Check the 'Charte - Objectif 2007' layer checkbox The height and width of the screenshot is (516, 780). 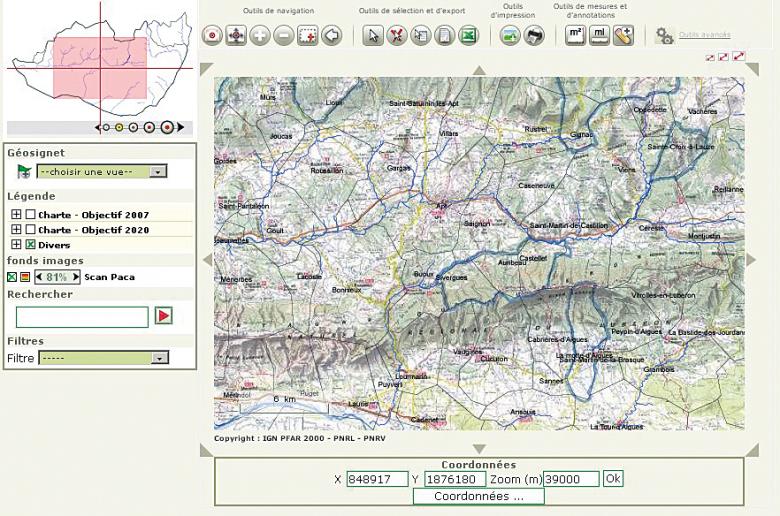click(x=30, y=214)
